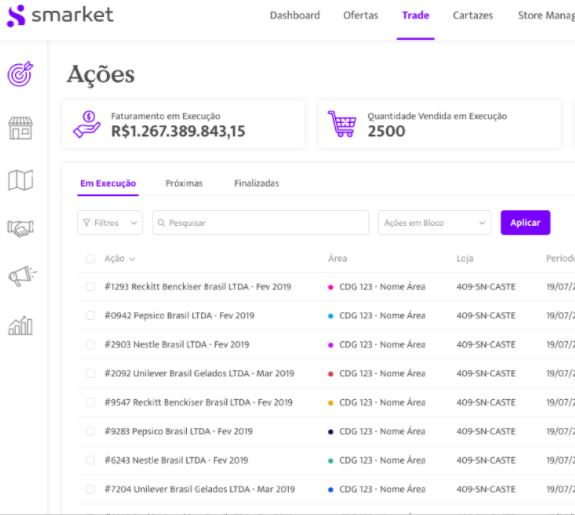Screen dimensions: 575x515
Task: Focus the Pesquisar search field
Action: pyautogui.click(x=260, y=223)
